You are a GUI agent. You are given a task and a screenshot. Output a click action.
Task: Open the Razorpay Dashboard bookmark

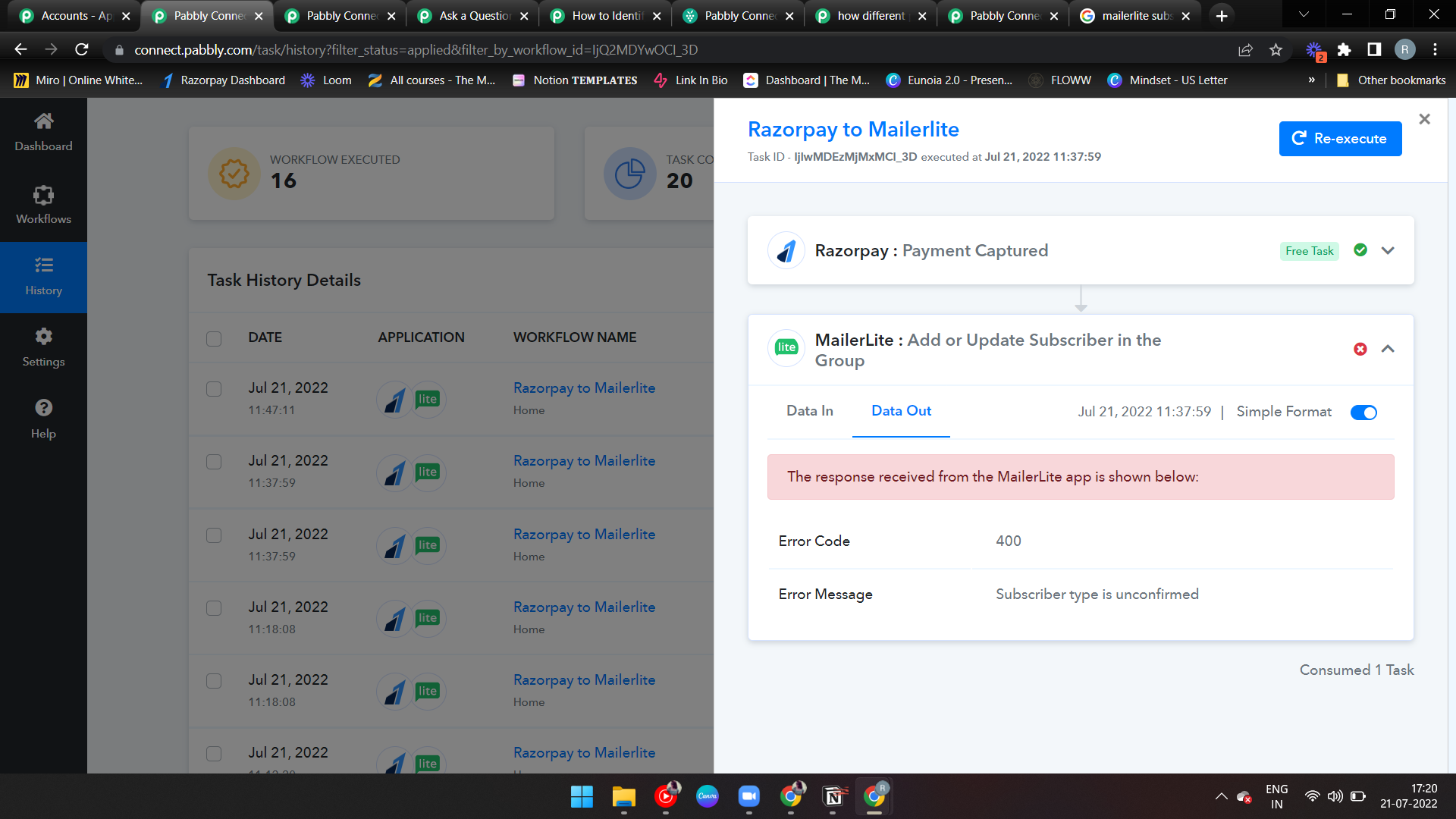224,80
